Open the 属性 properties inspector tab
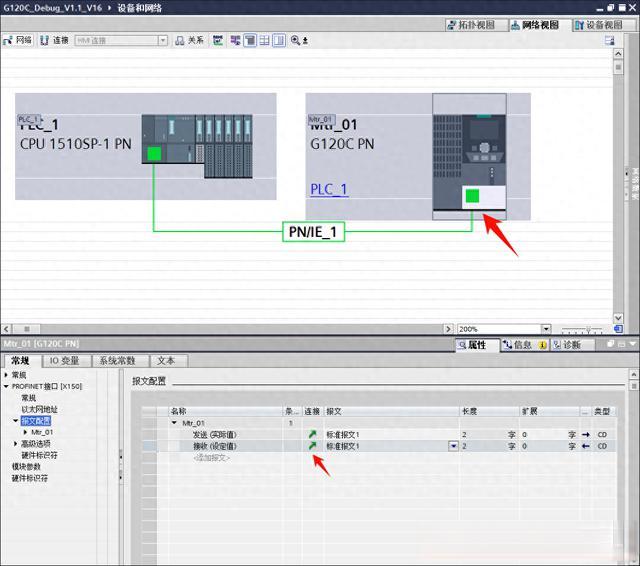The width and height of the screenshot is (640, 566). (477, 345)
